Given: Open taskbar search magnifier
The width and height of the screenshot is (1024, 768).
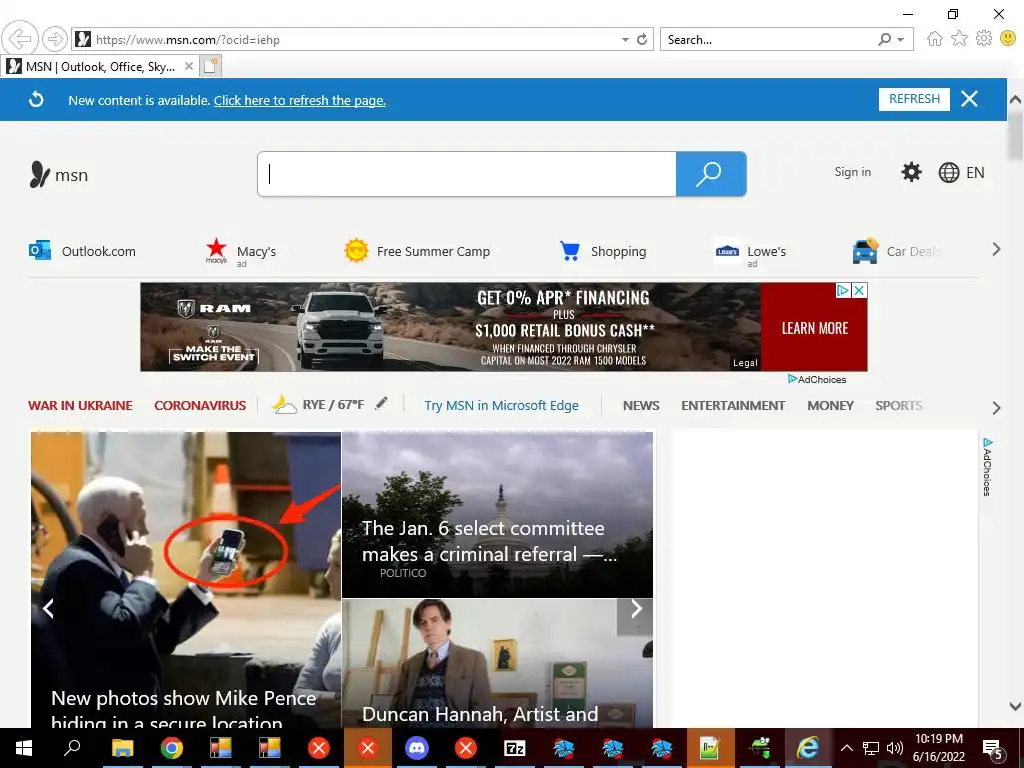Looking at the screenshot, I should 72,747.
